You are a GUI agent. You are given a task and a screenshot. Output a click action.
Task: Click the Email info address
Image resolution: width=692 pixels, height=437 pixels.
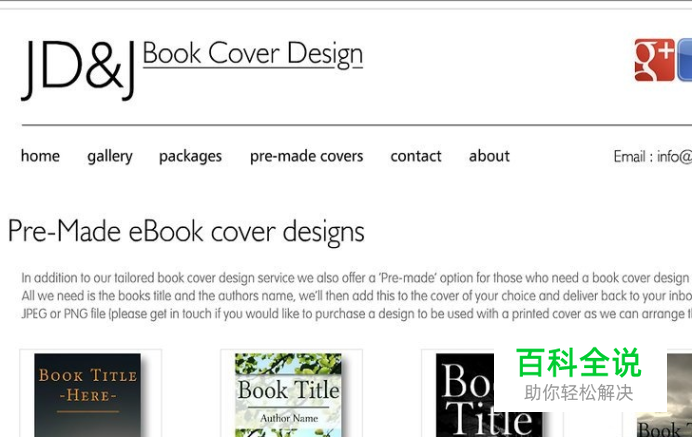coord(653,156)
